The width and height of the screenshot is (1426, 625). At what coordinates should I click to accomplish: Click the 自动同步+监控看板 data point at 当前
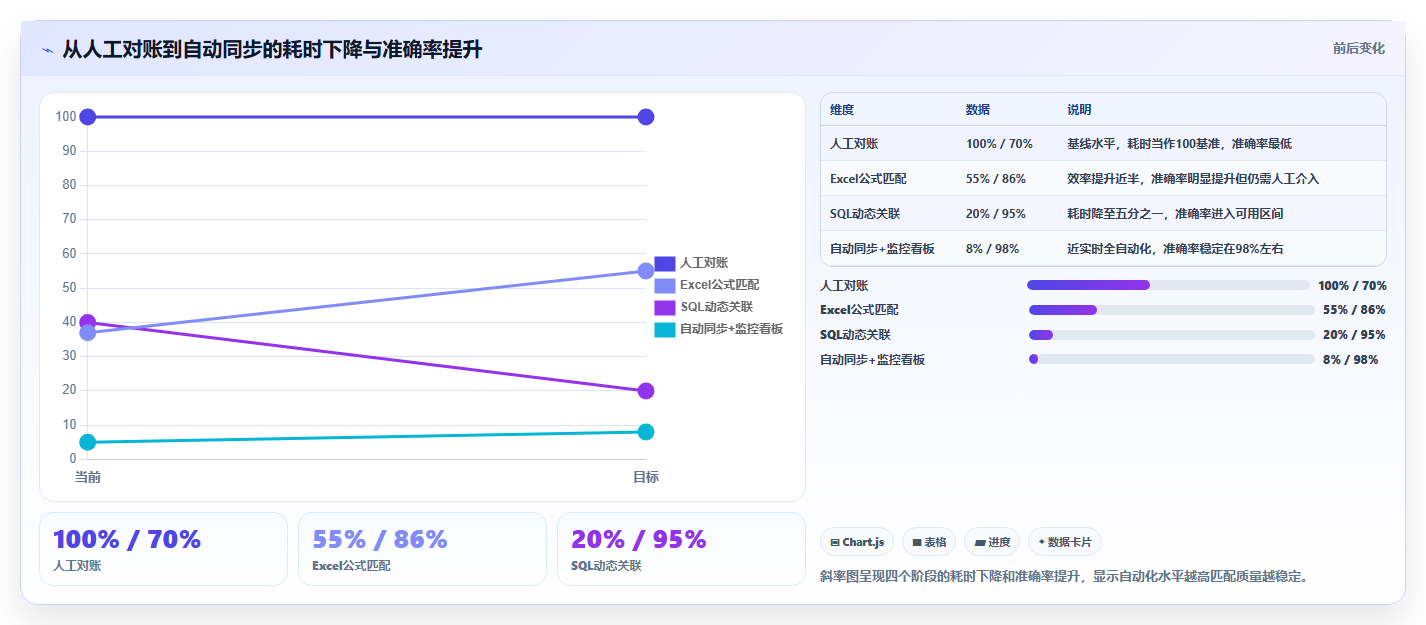tap(88, 442)
